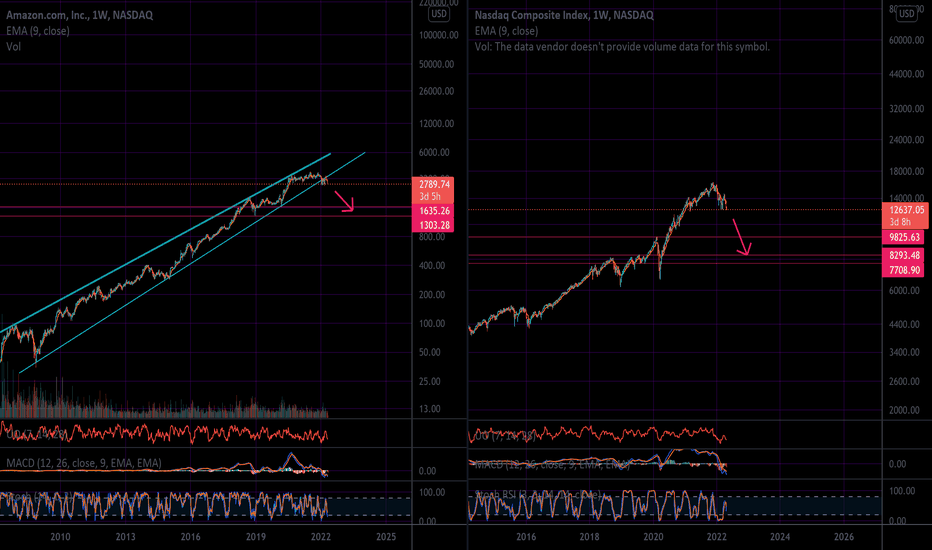Image resolution: width=932 pixels, height=550 pixels.
Task: Click the Nasdaq Composite Index chart title
Action: point(564,15)
